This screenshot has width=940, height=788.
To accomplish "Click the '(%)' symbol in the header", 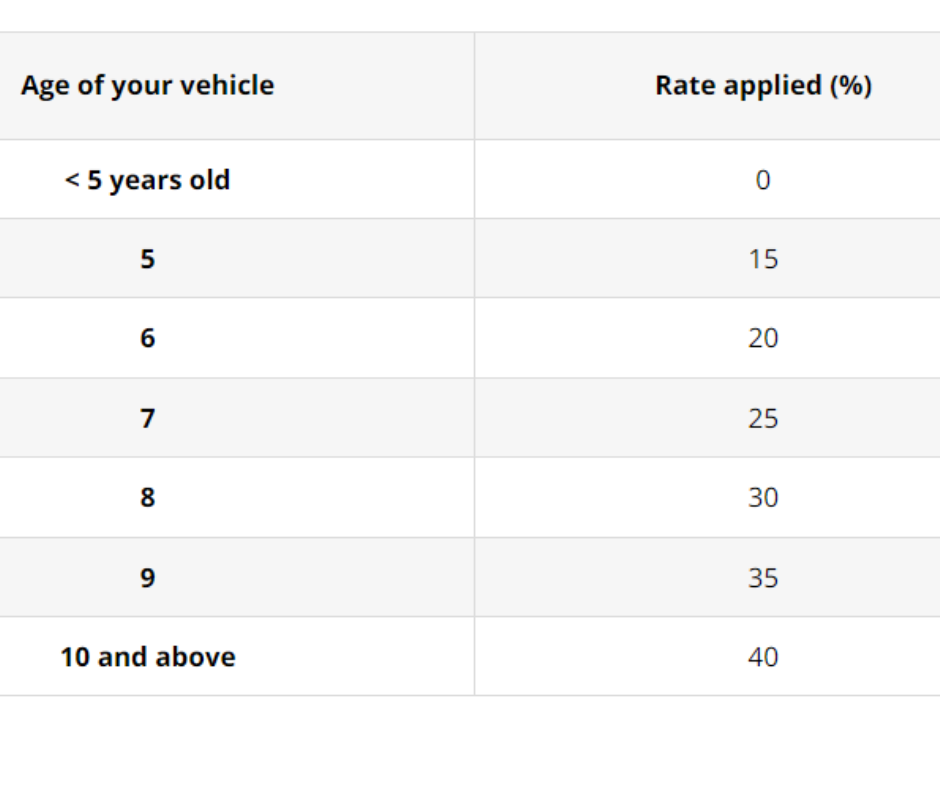I will pos(851,86).
